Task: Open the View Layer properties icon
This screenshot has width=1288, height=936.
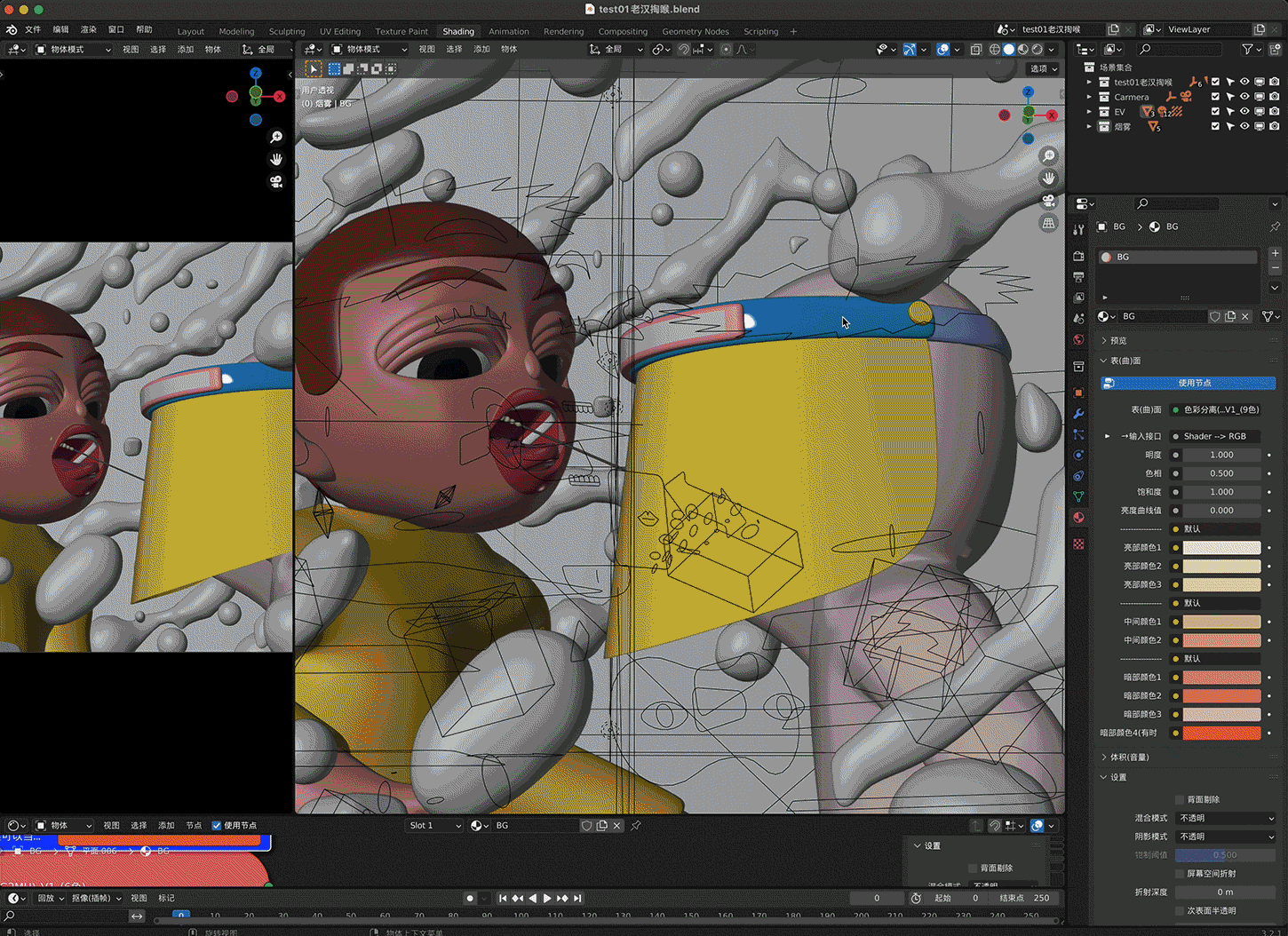Action: 1078,297
